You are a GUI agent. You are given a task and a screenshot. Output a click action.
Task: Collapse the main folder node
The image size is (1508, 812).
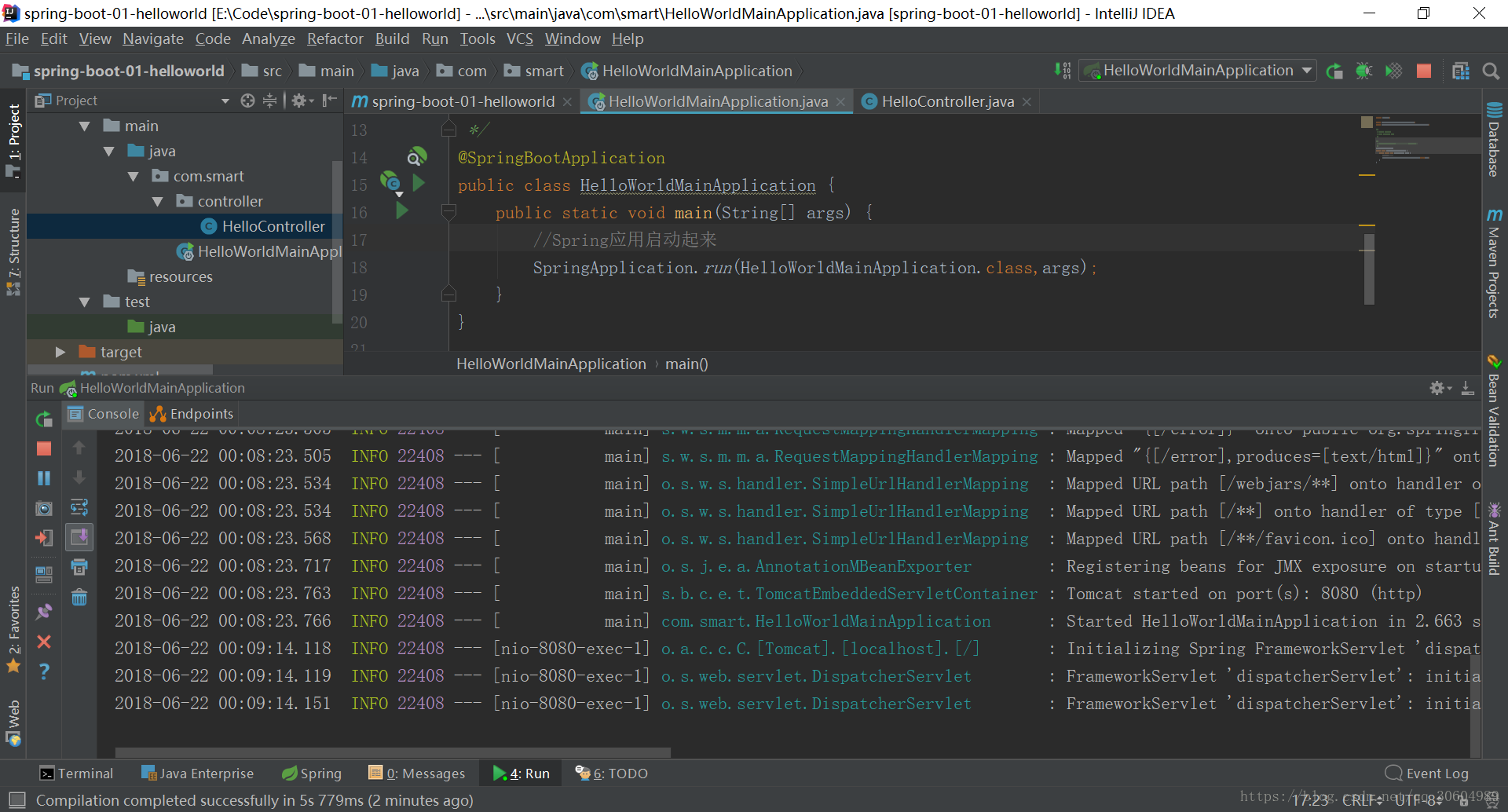pyautogui.click(x=85, y=126)
